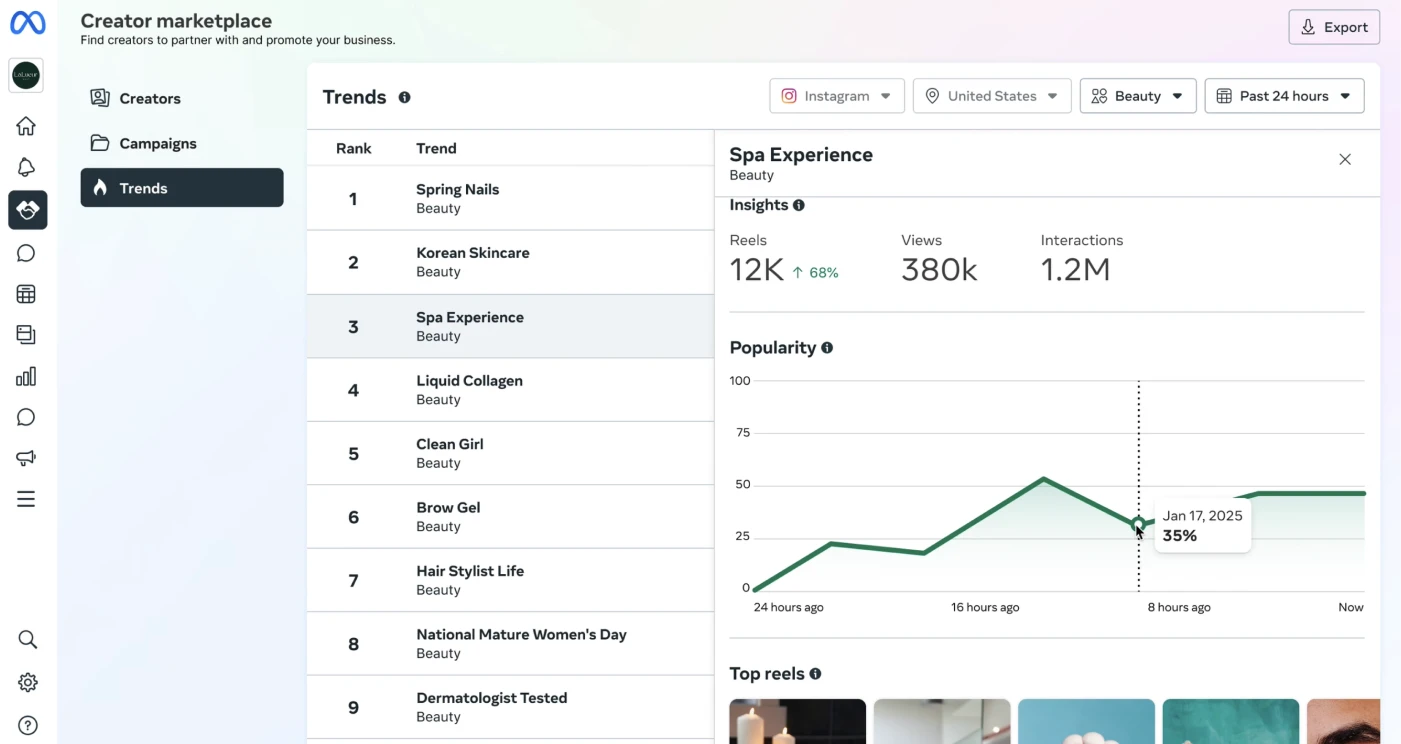Expand the Beauty category dropdown
The width and height of the screenshot is (1401, 744).
point(1138,96)
